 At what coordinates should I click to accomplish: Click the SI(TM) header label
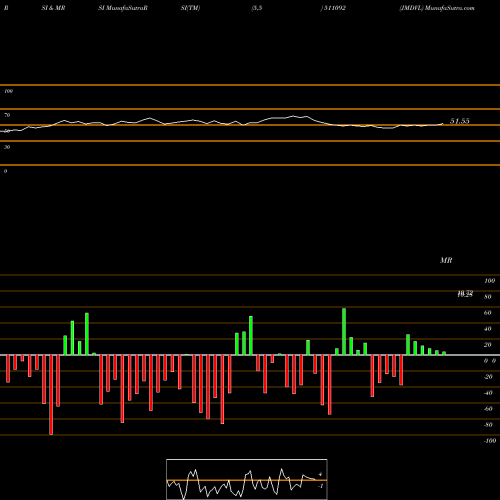pos(190,8)
